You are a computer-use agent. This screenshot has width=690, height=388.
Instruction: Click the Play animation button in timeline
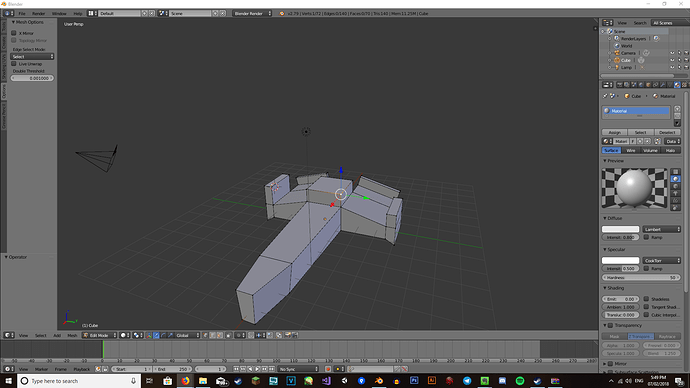click(257, 369)
